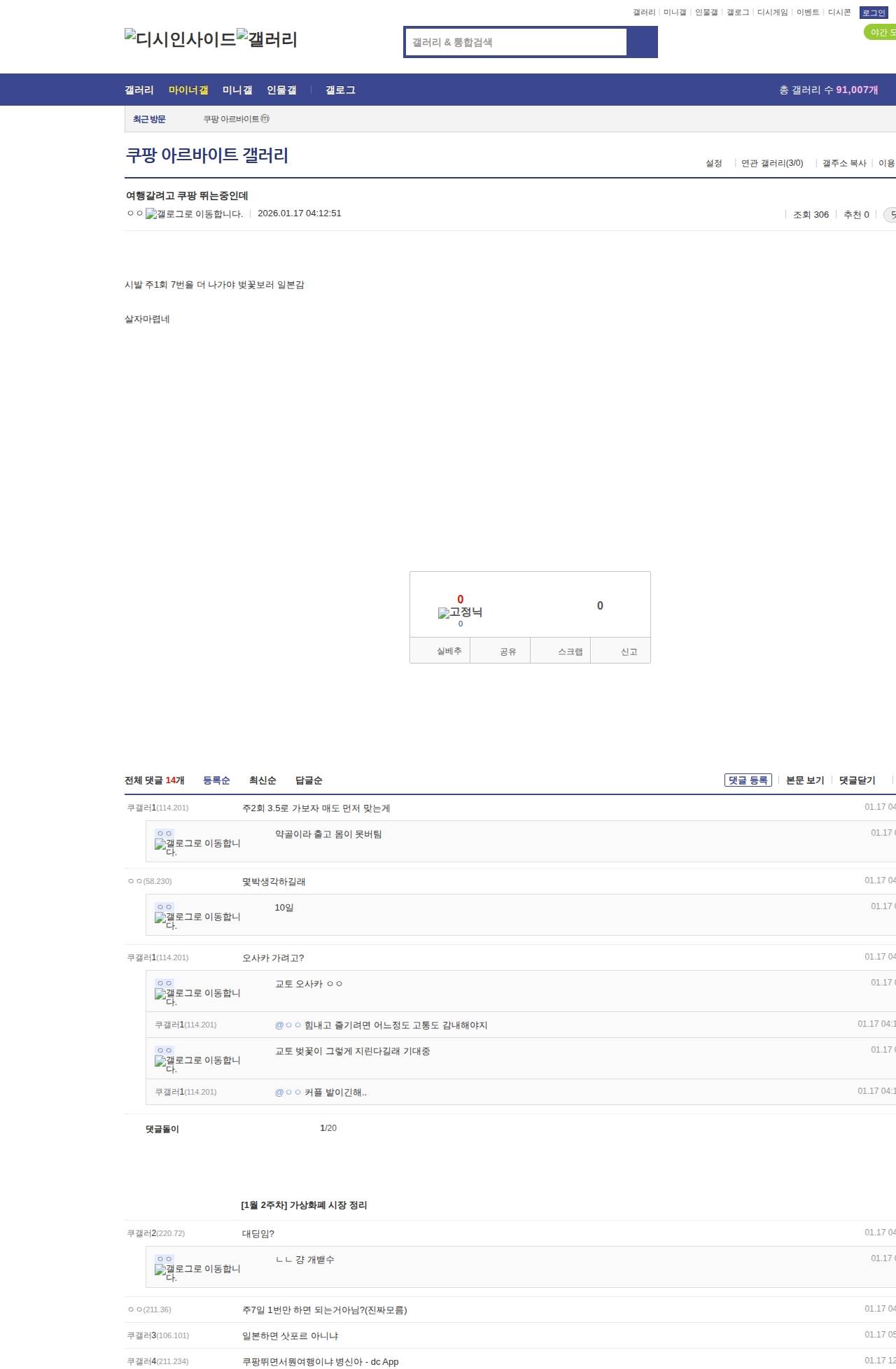Sort comments by 등록순
896x1369 pixels.
point(216,780)
